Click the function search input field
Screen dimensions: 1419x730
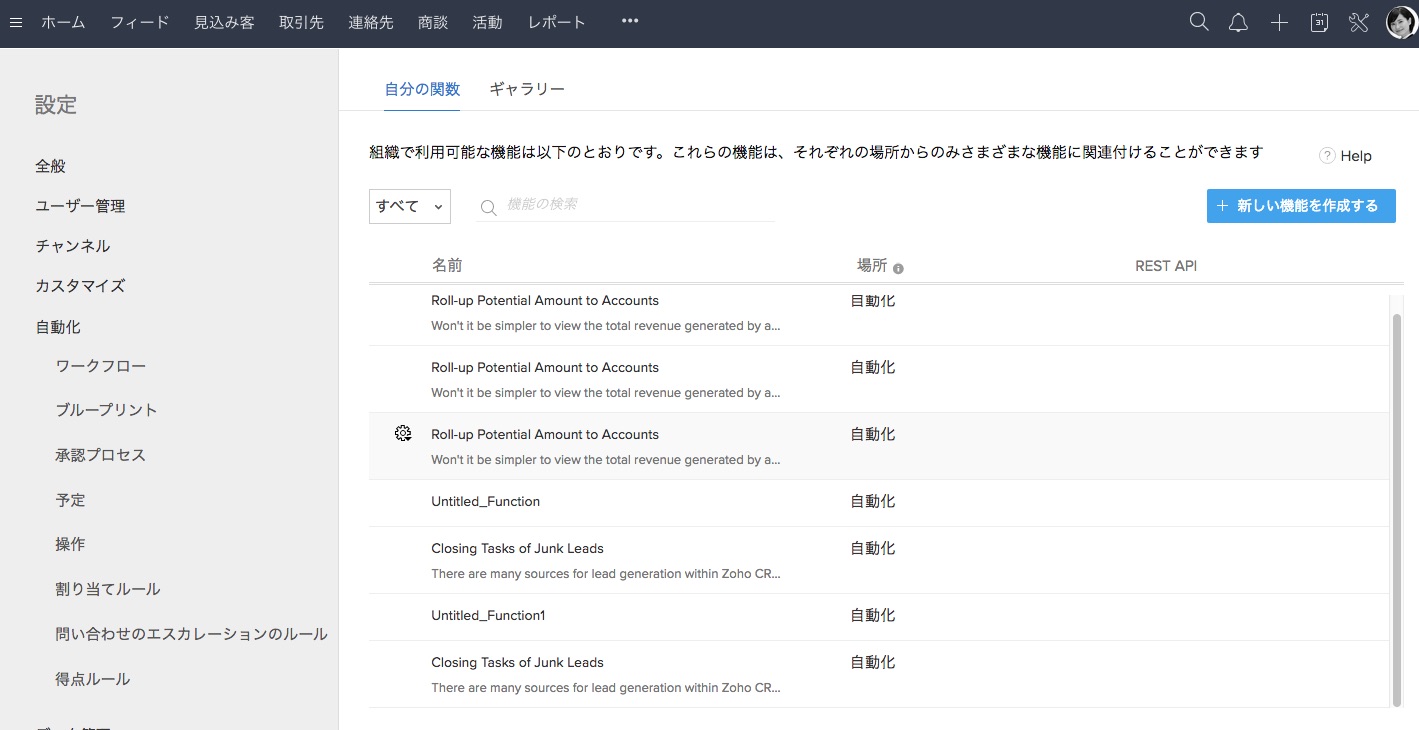638,205
